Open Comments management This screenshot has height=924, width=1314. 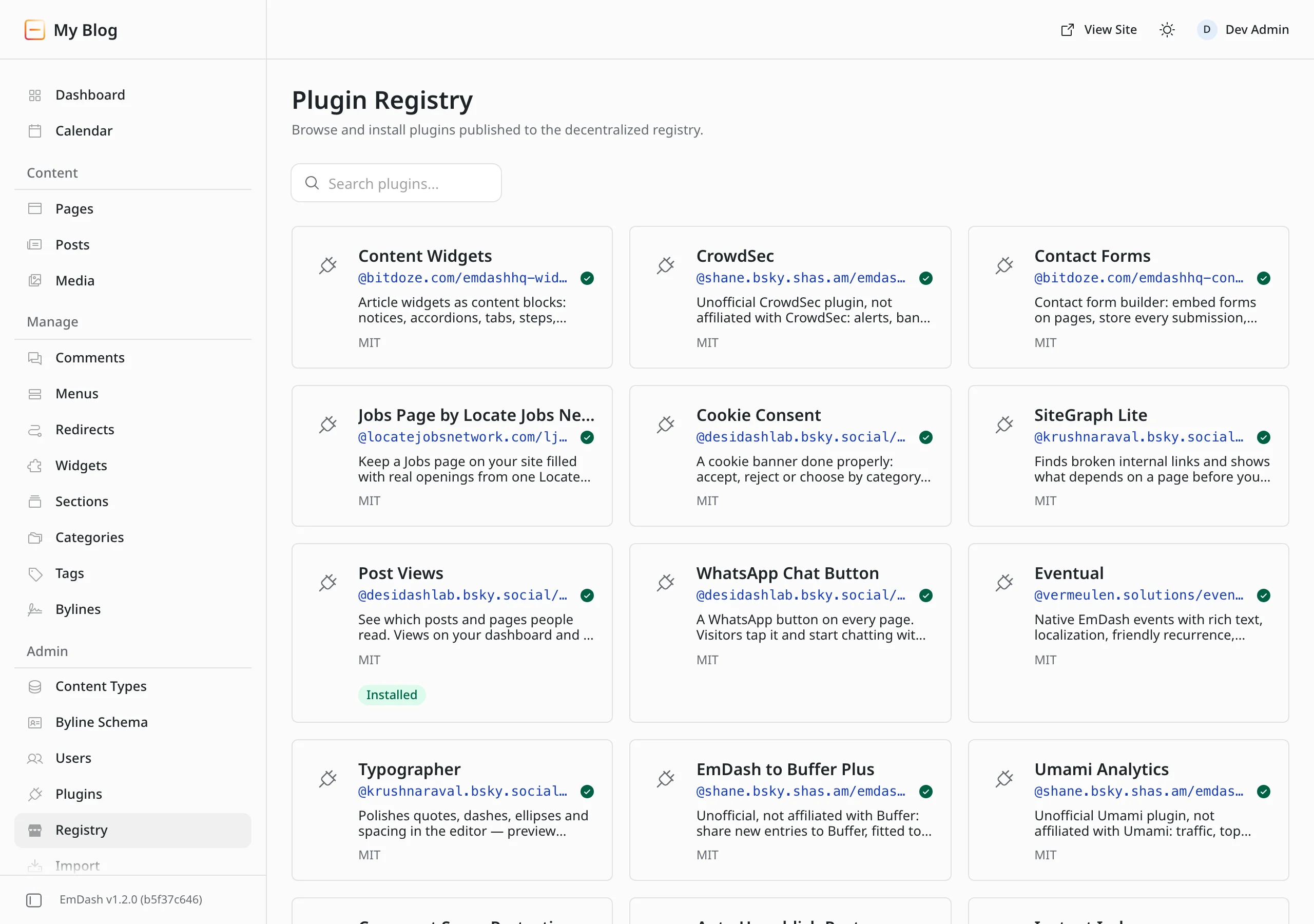click(x=133, y=358)
